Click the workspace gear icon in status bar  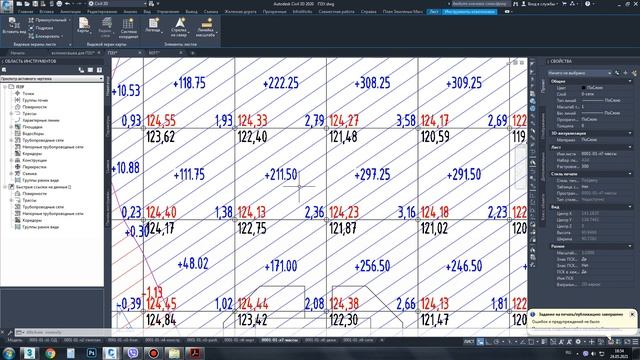click(x=578, y=342)
